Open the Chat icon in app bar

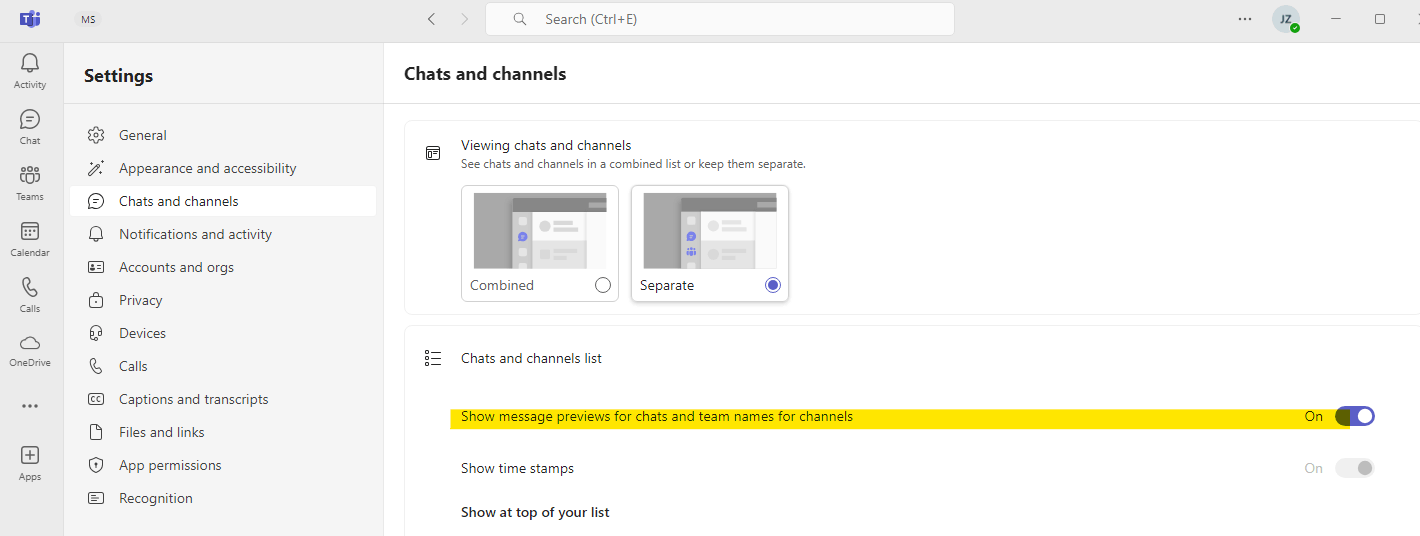[x=30, y=120]
